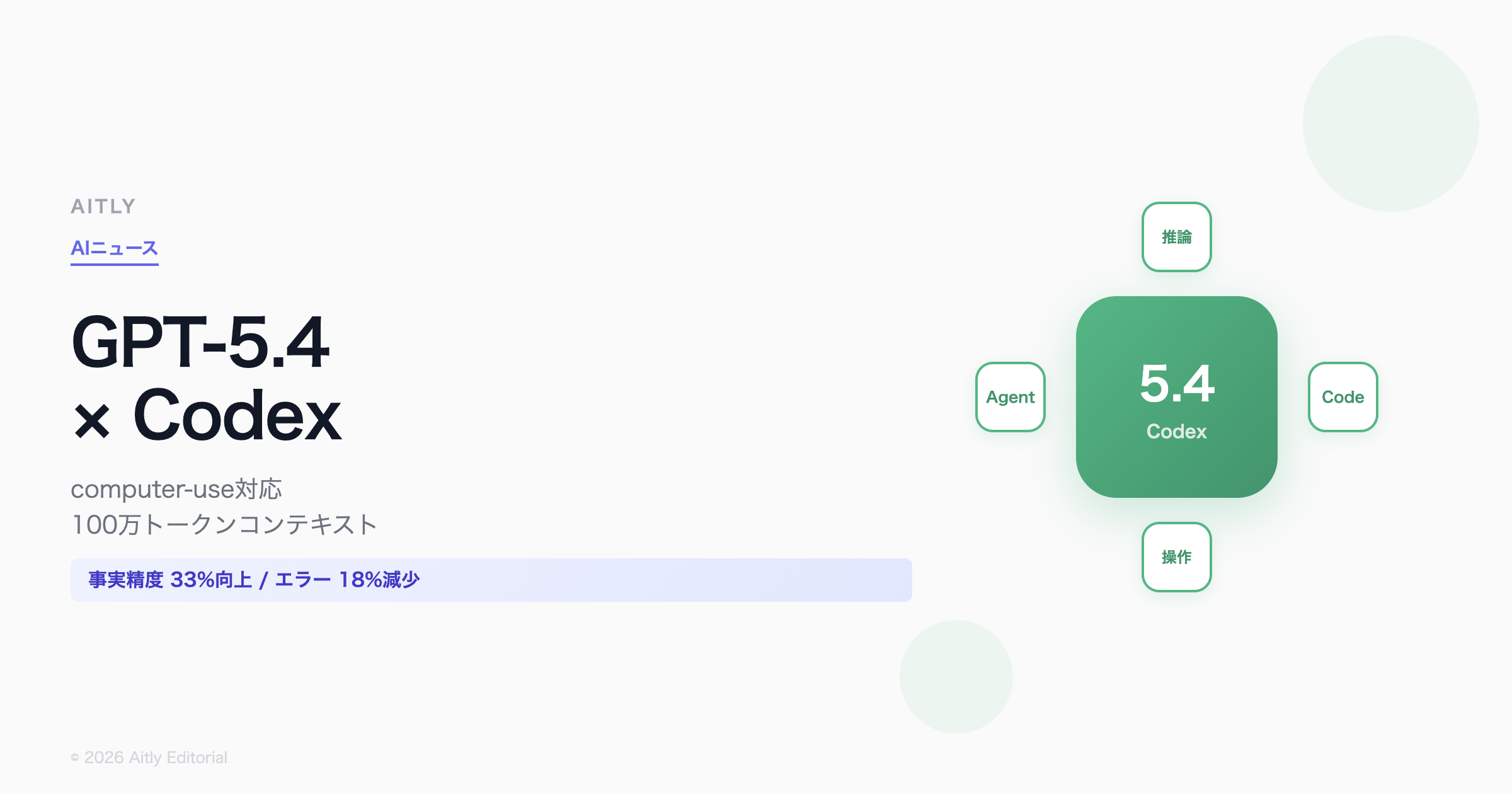Click the large 5.4 number on green card
Screen dimensions: 1512x794
[1176, 384]
